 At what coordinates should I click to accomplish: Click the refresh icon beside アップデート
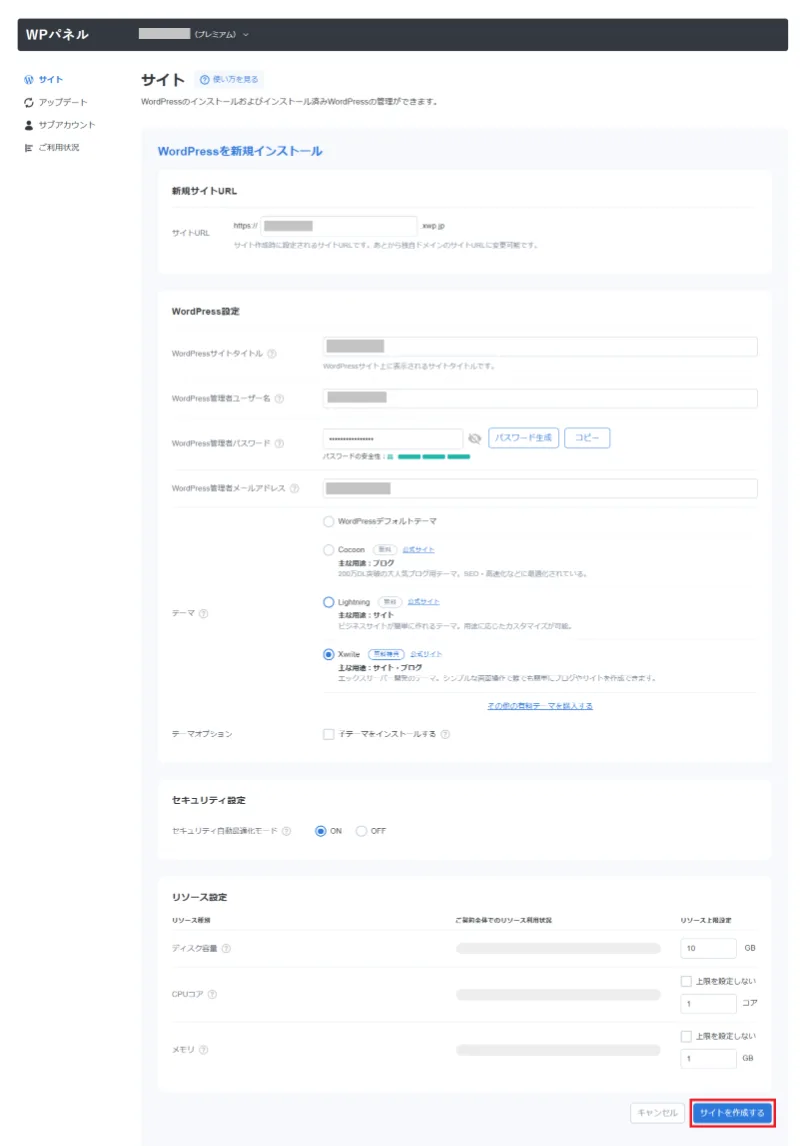(28, 102)
